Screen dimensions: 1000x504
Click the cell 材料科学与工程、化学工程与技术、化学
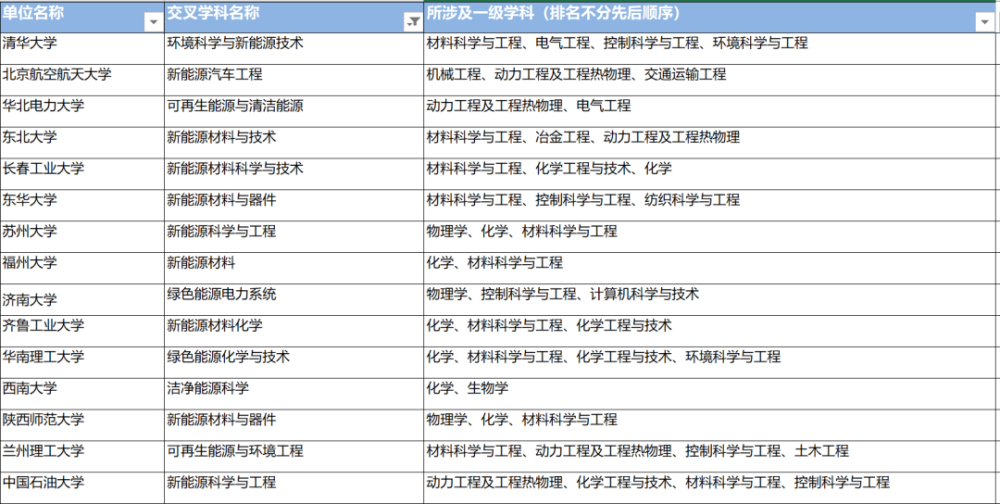[709, 174]
